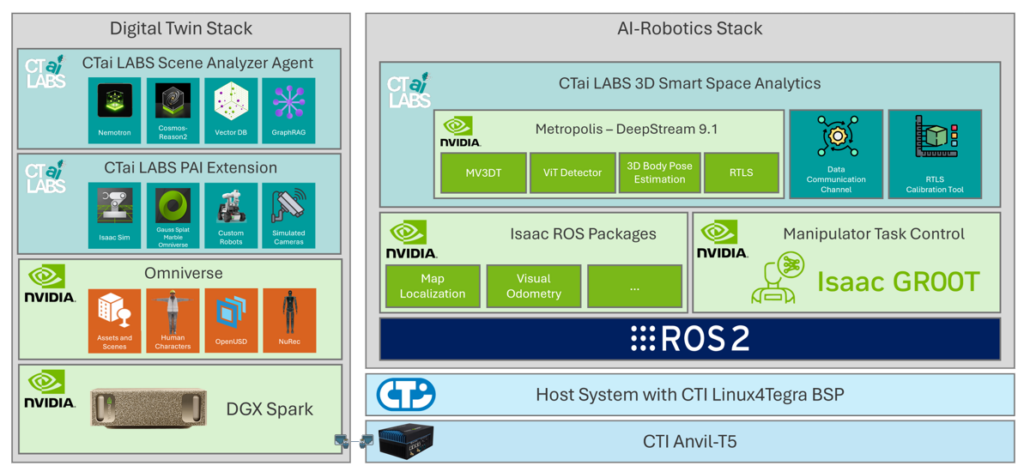Click the network link icon between the devices
1024x472 pixels.
click(x=354, y=442)
